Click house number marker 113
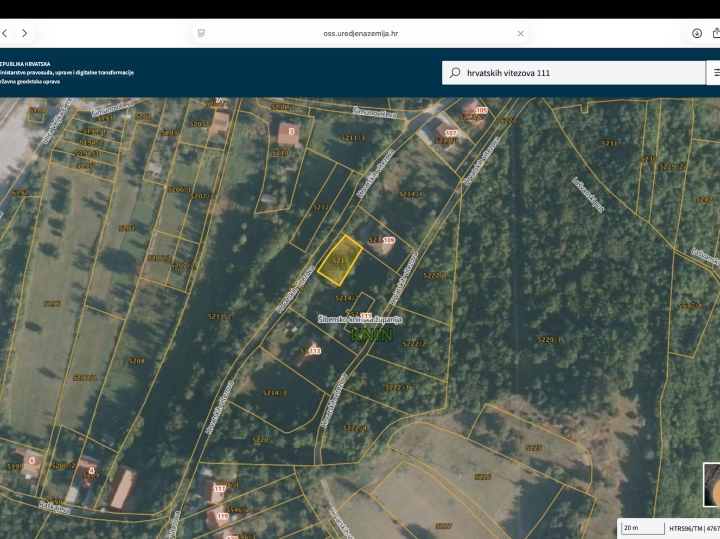Screen dimensions: 720x539 click(x=314, y=351)
